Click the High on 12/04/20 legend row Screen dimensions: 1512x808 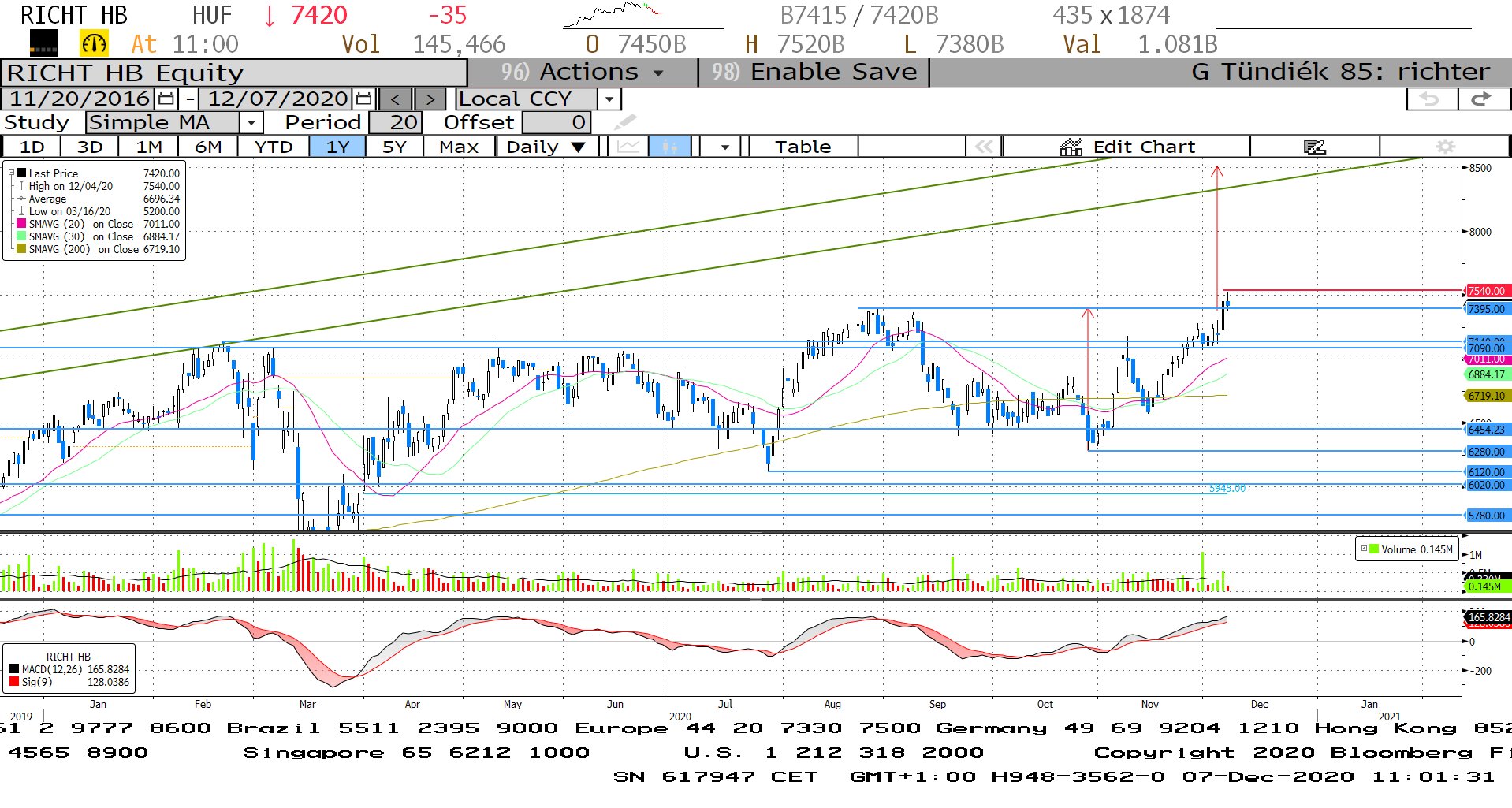(x=99, y=186)
